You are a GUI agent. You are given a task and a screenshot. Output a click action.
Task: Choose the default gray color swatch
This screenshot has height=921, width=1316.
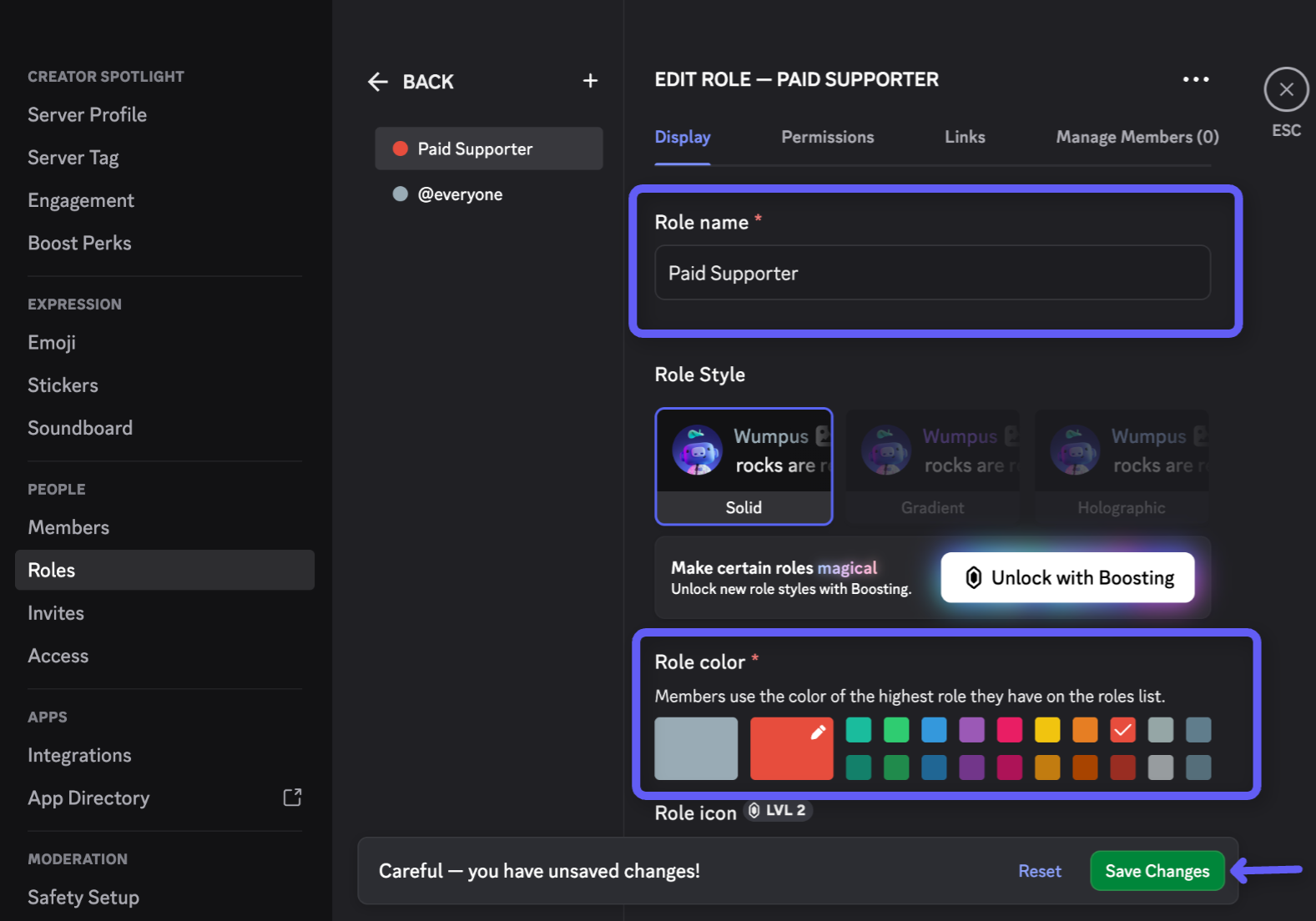tap(696, 748)
